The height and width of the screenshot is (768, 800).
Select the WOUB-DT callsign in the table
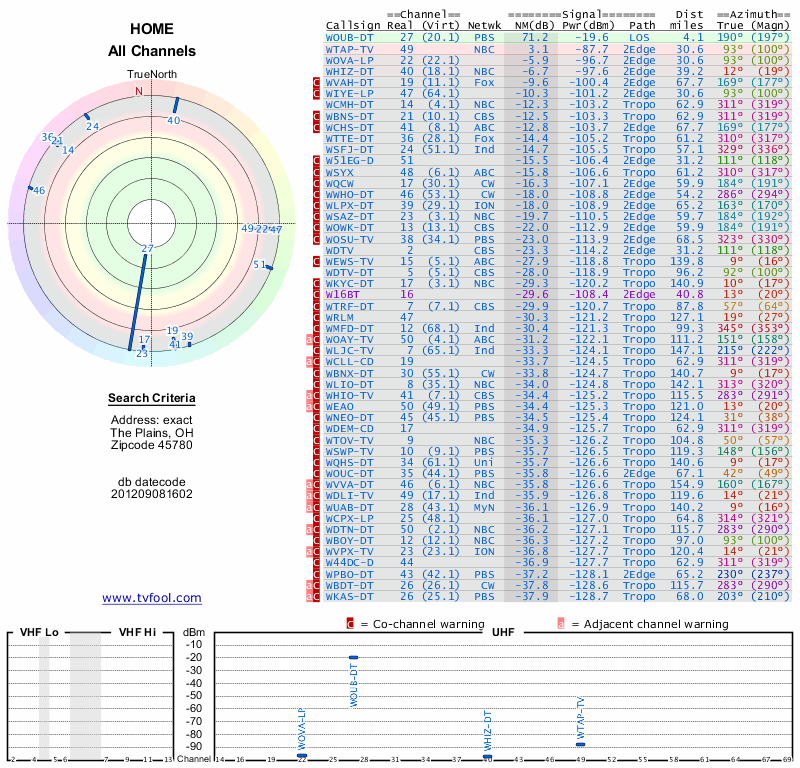[x=350, y=37]
